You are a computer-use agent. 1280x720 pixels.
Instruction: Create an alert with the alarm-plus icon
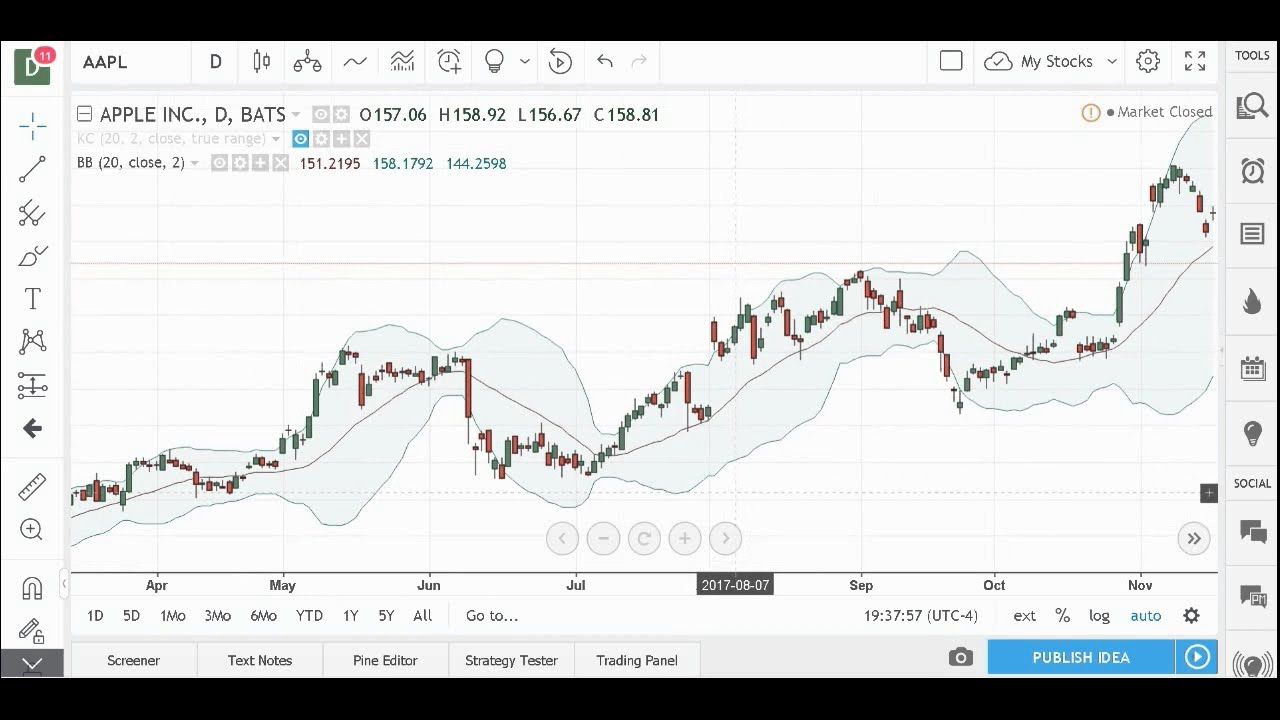pos(449,62)
